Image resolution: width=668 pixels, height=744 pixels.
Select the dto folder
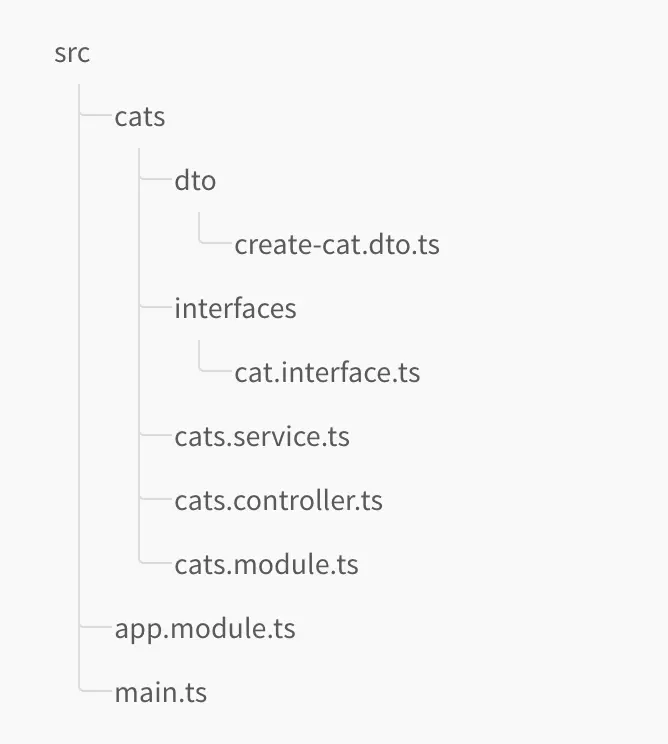click(195, 181)
